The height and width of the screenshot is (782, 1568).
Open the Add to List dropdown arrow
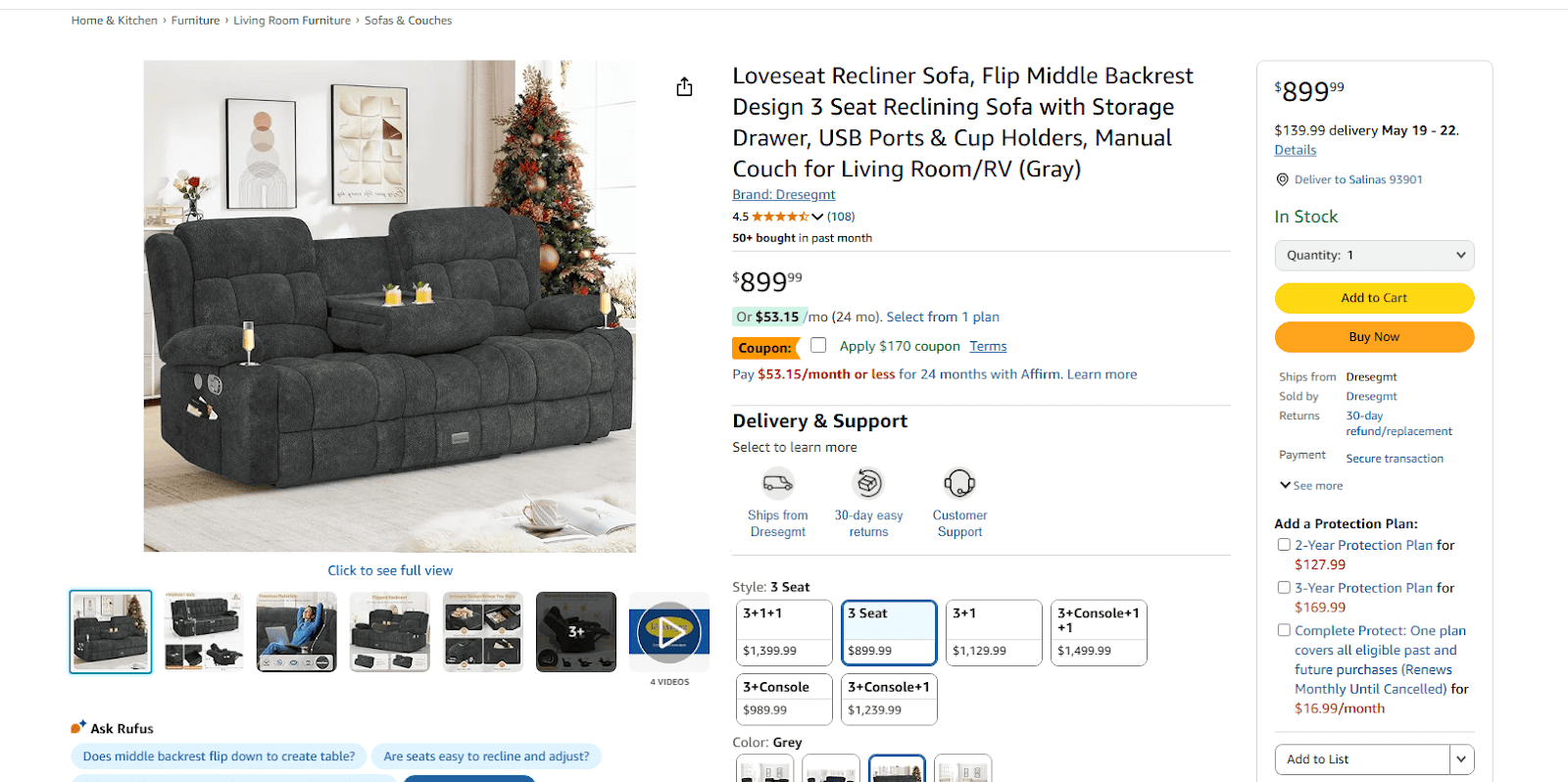coord(1461,759)
